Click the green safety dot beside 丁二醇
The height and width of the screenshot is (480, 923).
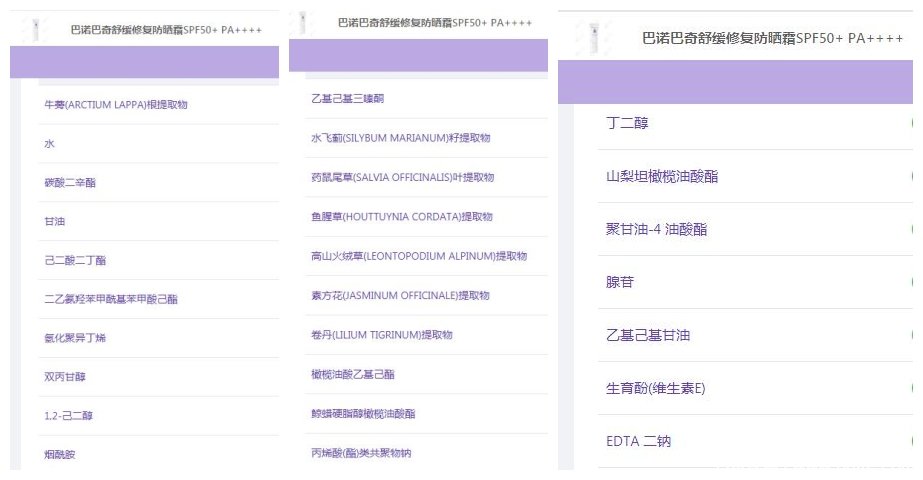tap(915, 123)
